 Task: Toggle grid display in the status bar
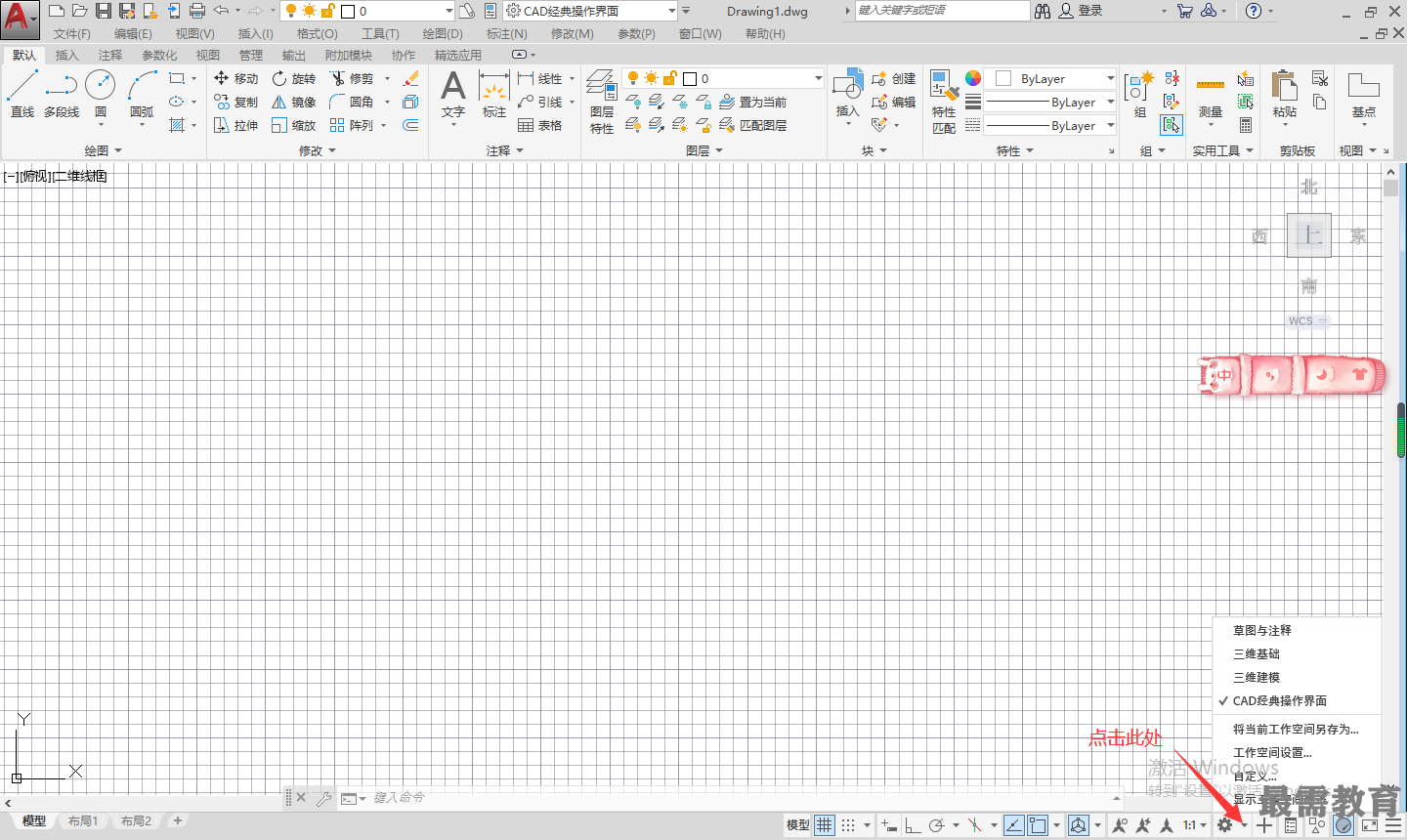click(x=825, y=825)
